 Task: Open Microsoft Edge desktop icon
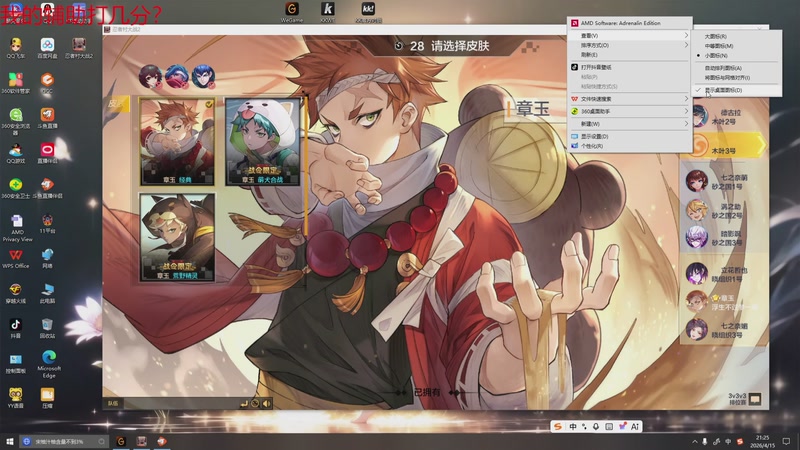(x=49, y=364)
